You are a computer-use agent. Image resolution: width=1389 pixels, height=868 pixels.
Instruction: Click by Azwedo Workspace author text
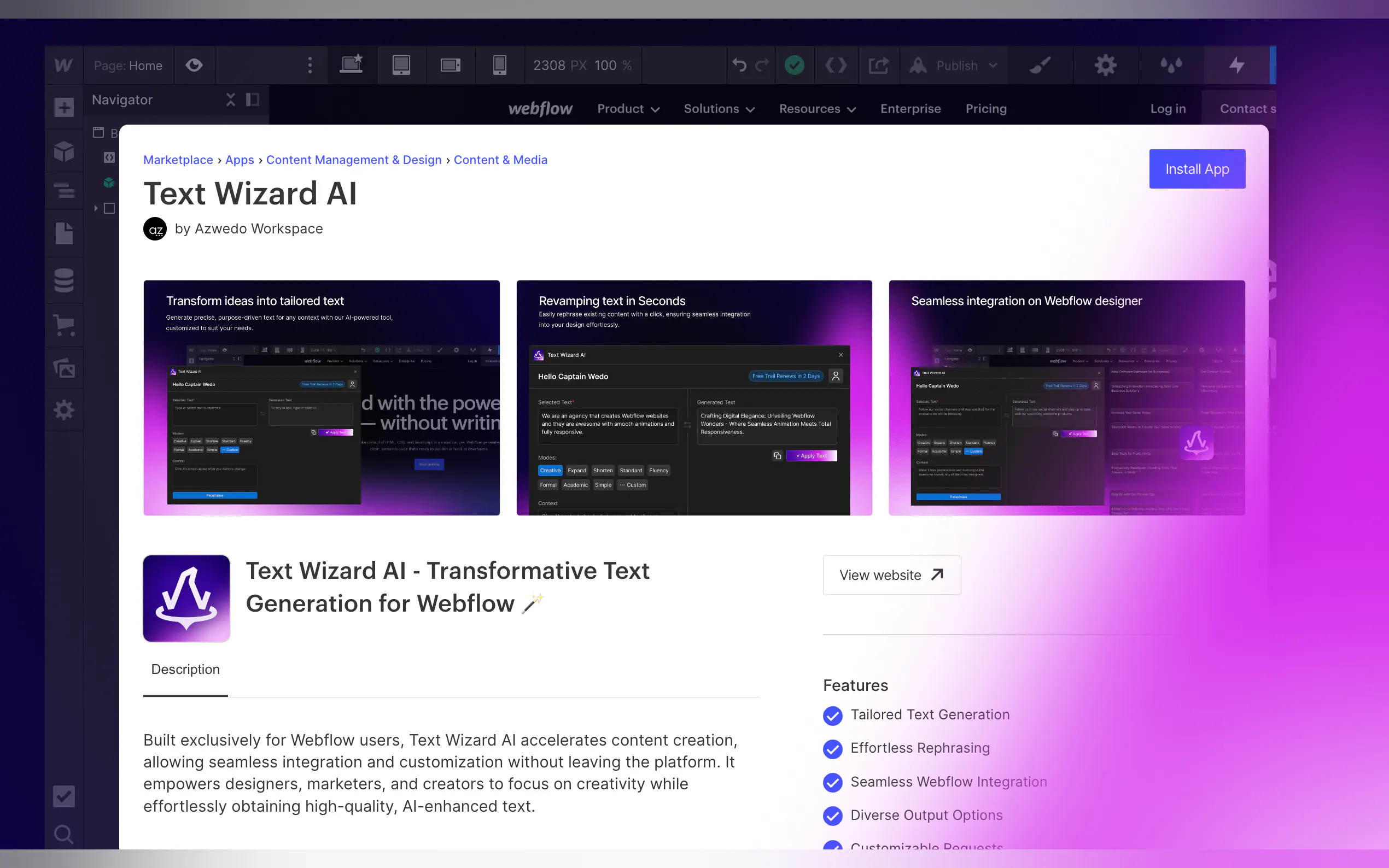point(249,228)
